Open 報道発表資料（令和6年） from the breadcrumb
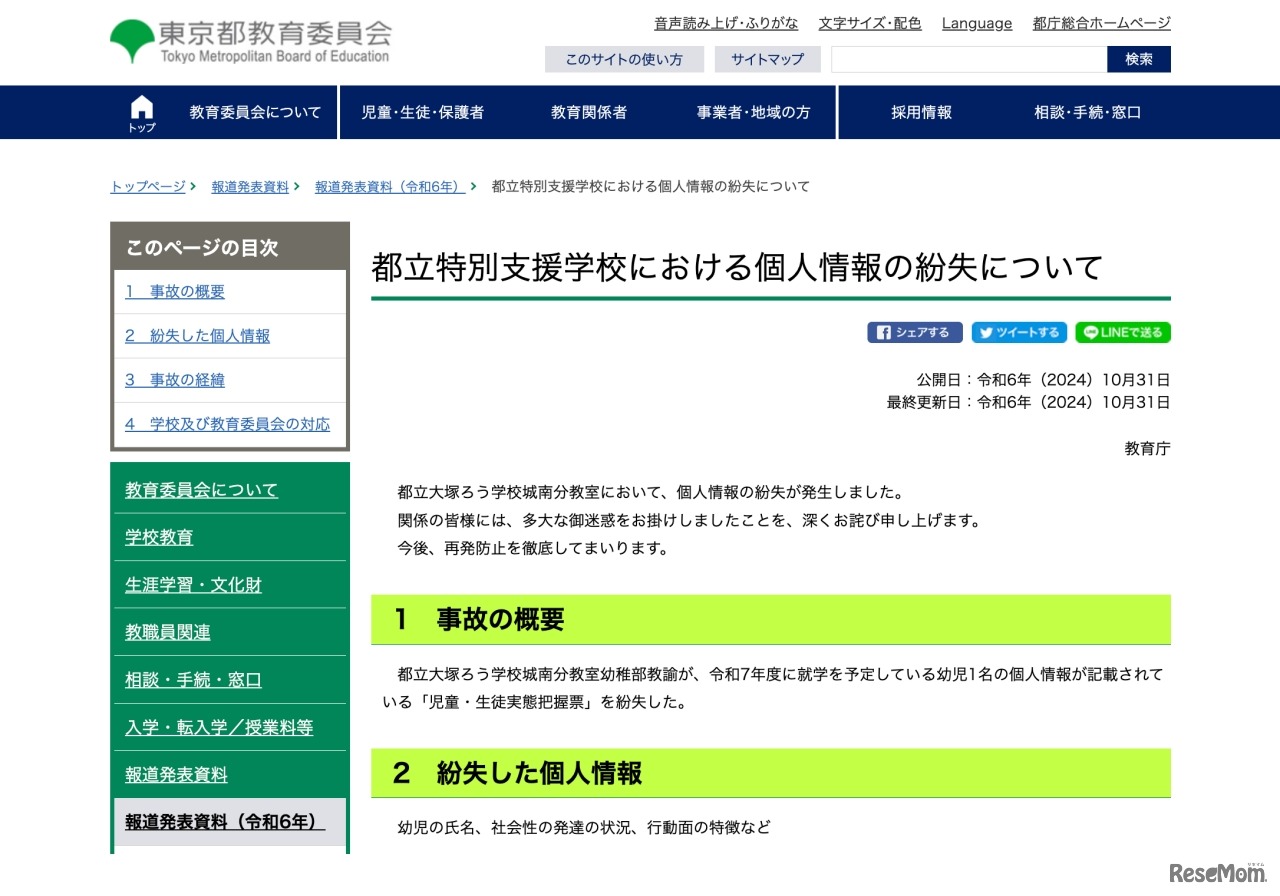The image size is (1280, 896). 387,186
